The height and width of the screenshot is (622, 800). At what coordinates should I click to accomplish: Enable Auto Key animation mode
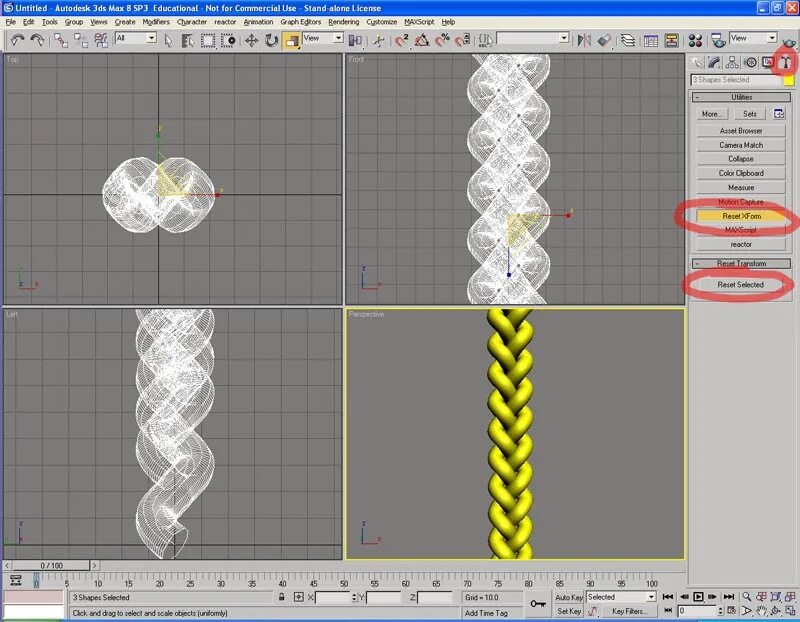569,598
